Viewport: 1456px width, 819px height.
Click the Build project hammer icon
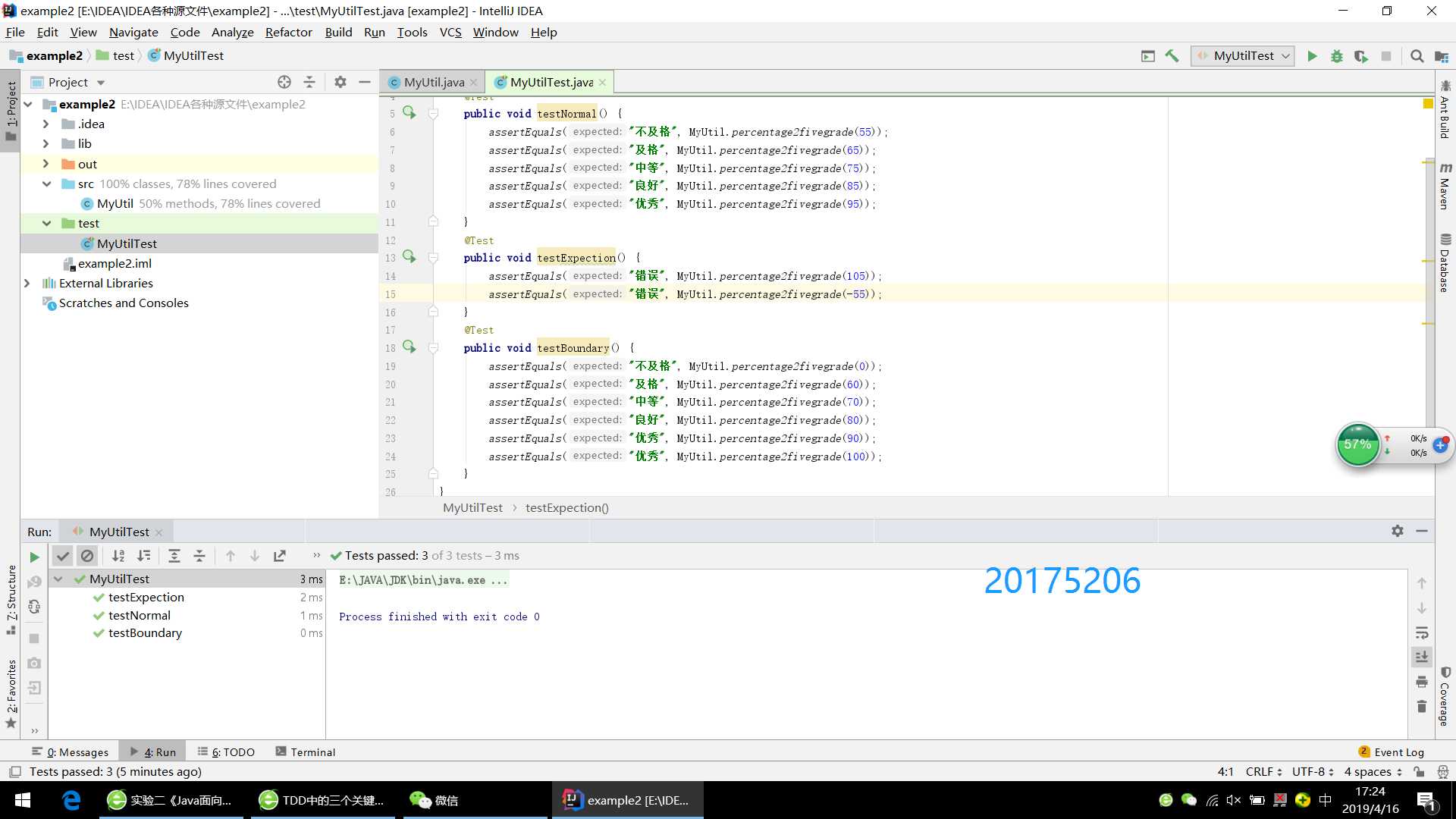tap(1172, 56)
